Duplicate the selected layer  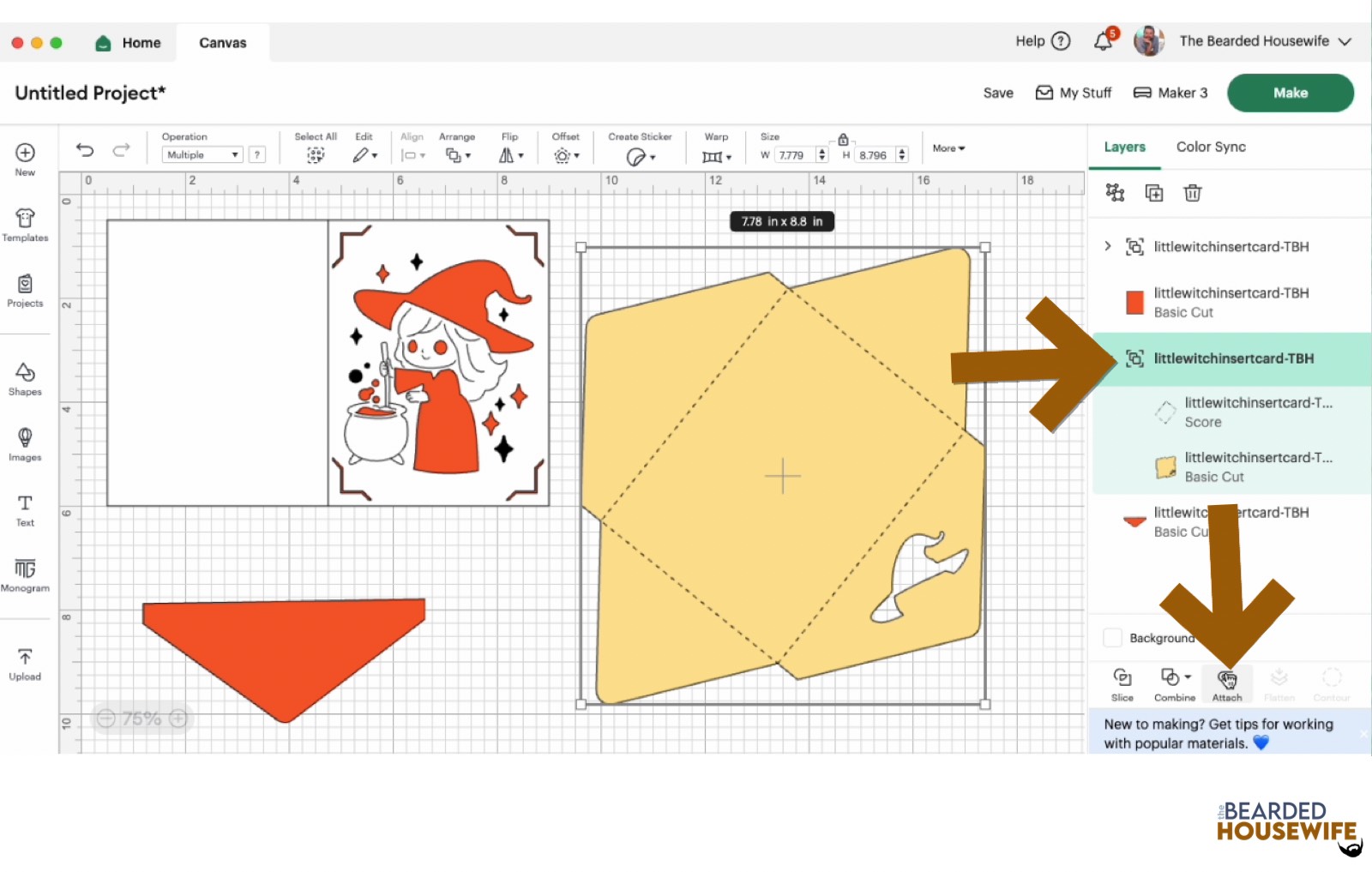click(x=1154, y=193)
